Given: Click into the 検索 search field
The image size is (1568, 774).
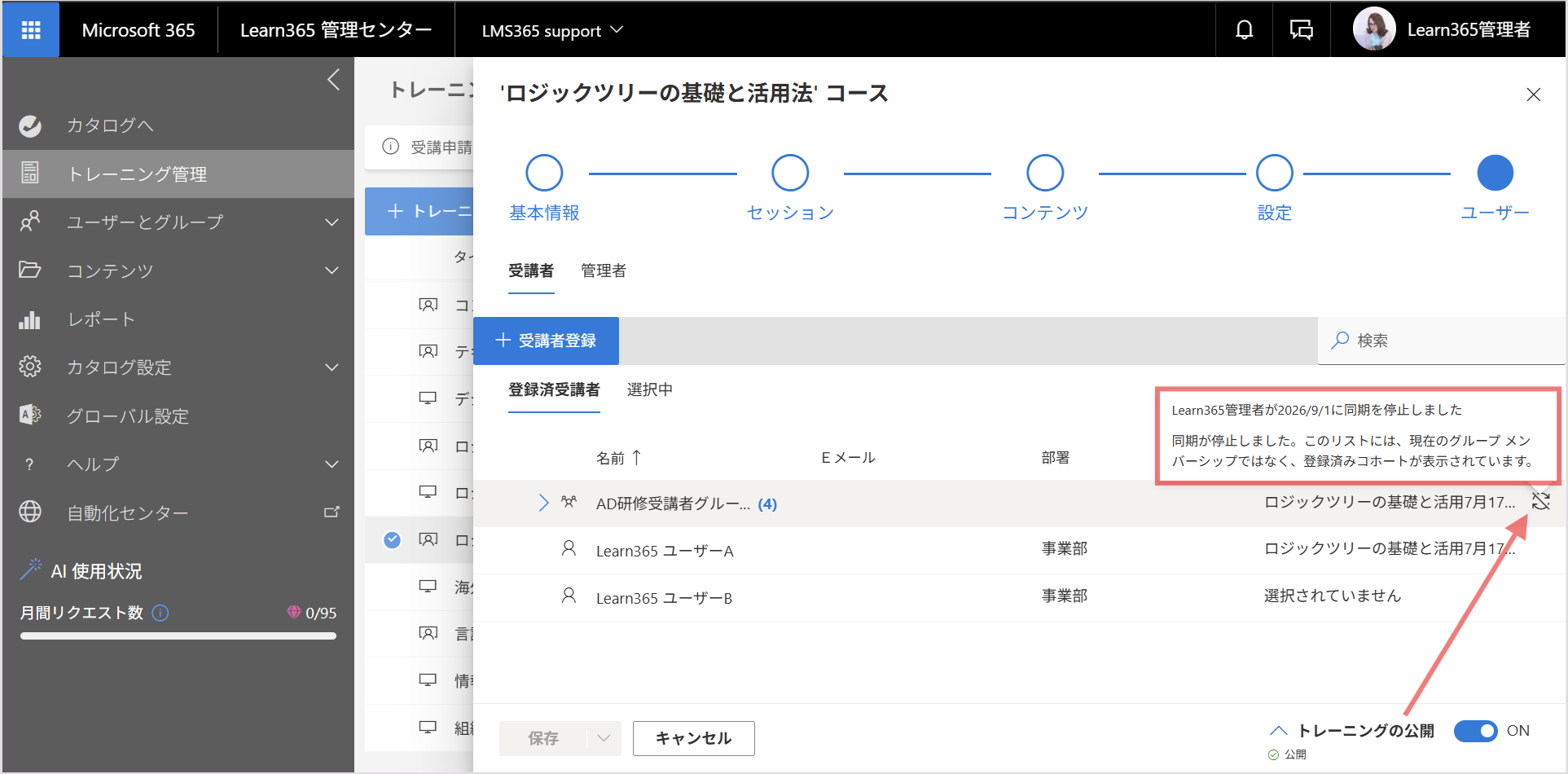Looking at the screenshot, I should (x=1442, y=341).
